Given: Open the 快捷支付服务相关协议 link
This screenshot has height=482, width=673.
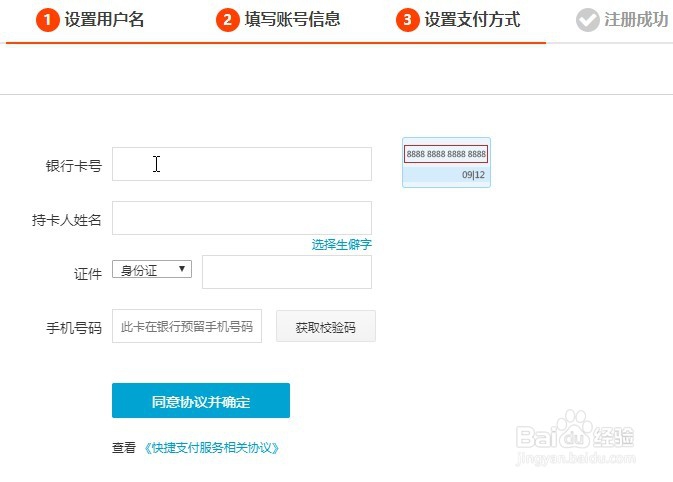Looking at the screenshot, I should [x=212, y=448].
